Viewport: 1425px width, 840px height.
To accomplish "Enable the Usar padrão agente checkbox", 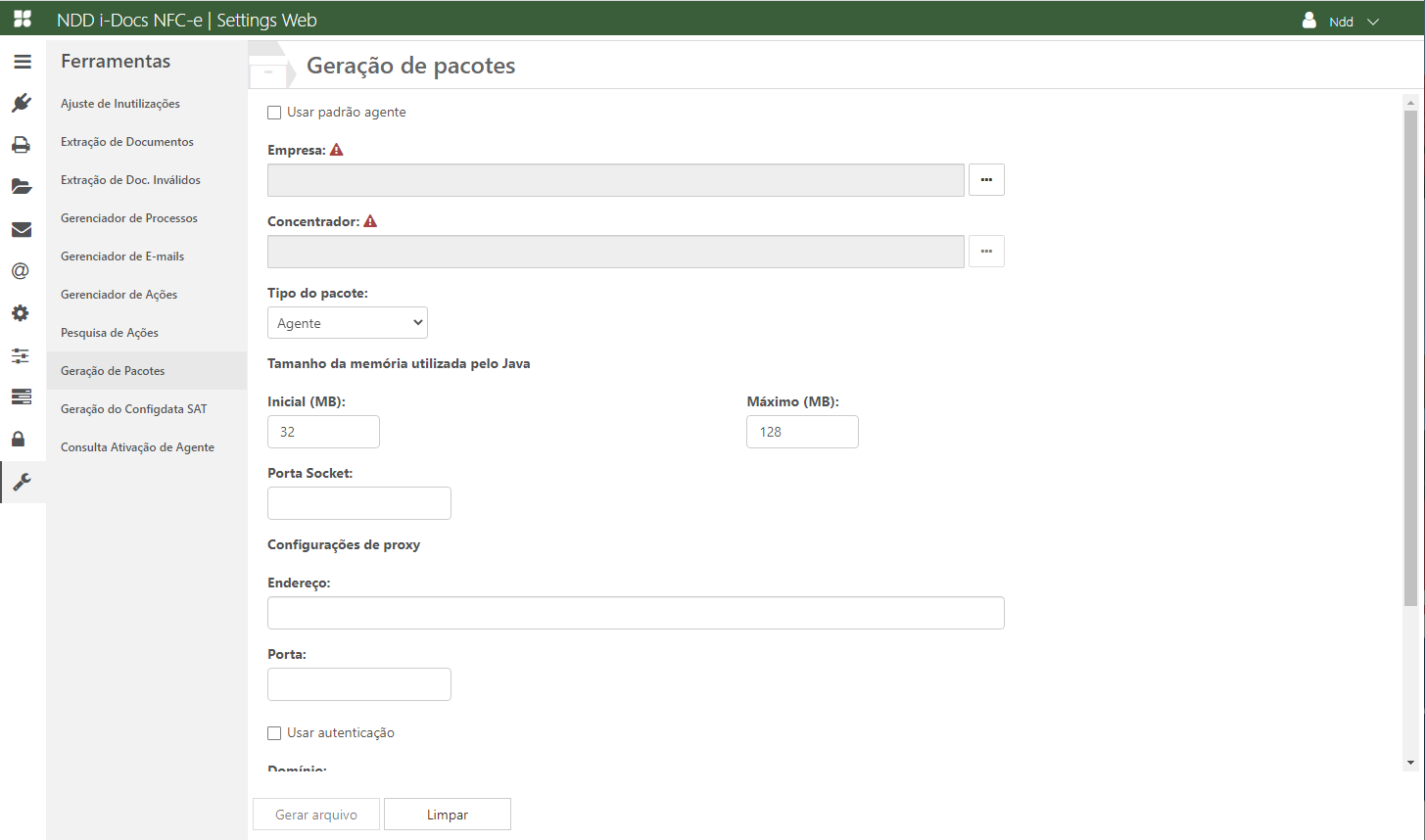I will click(274, 113).
